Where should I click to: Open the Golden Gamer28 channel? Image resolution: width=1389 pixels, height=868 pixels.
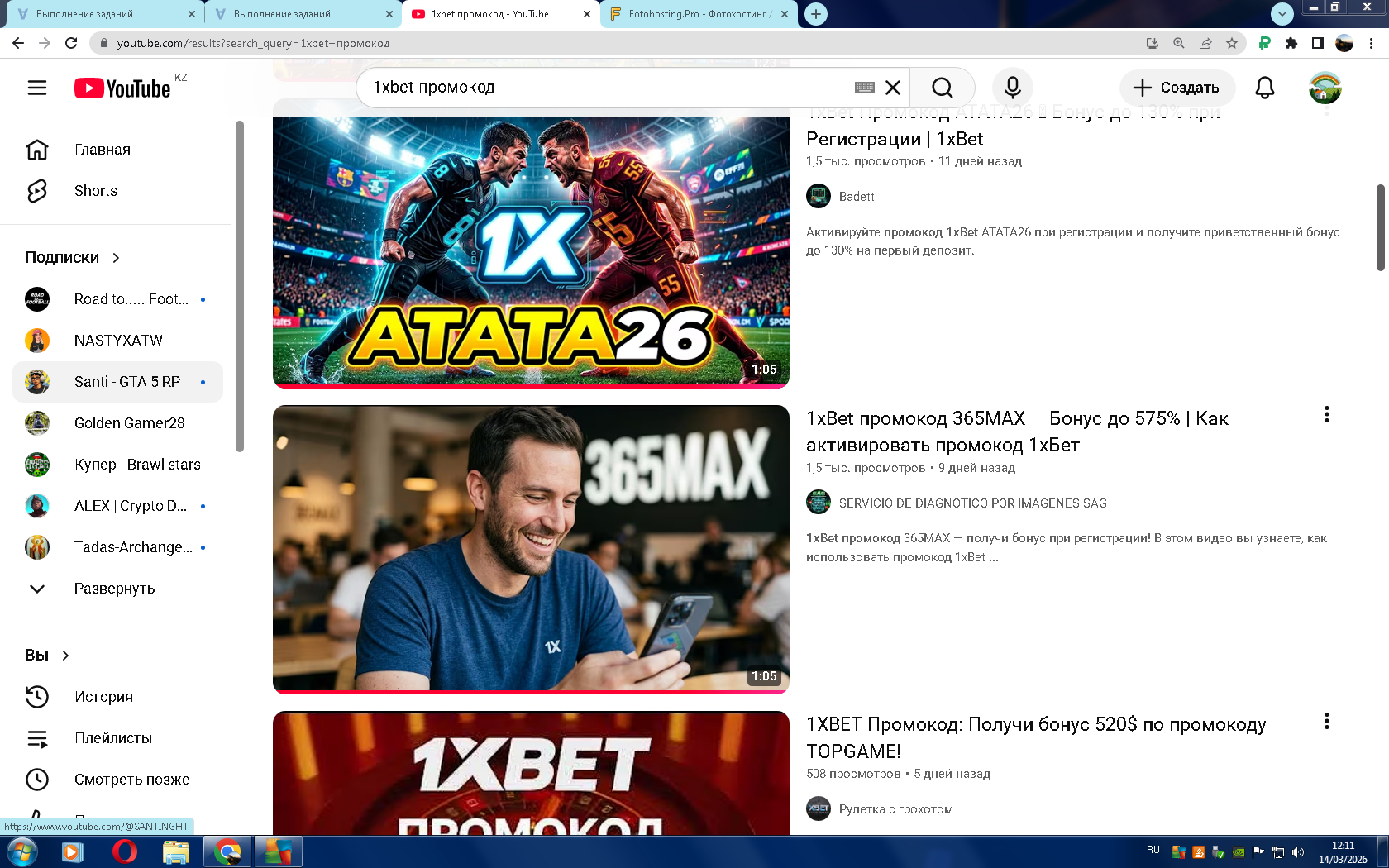(x=117, y=423)
